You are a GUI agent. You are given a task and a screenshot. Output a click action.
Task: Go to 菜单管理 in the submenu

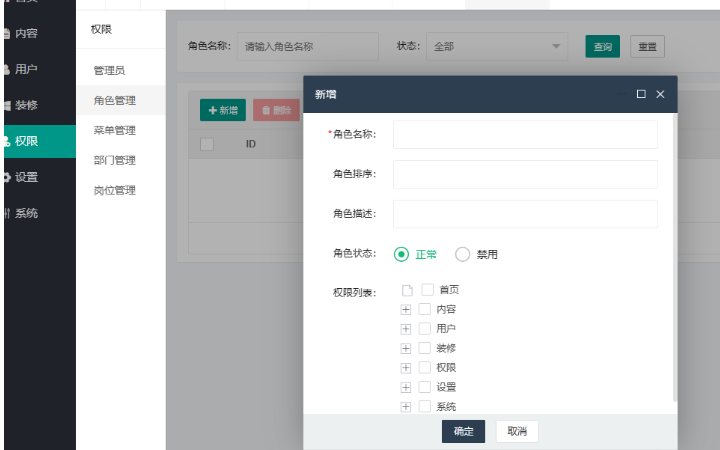point(114,130)
